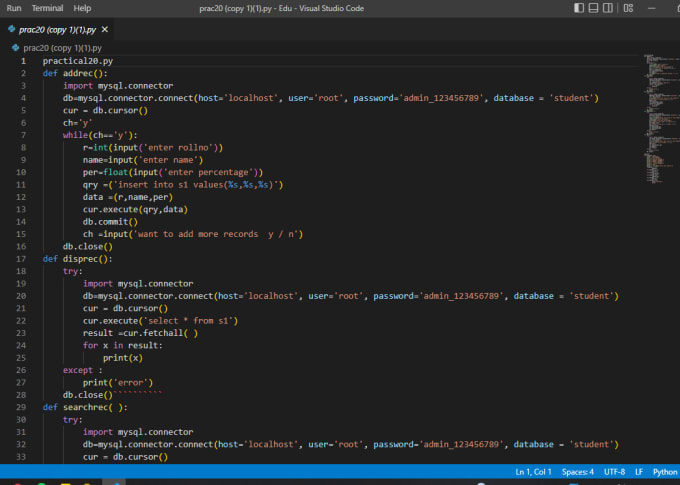
Task: Select the prac20 (copy 1)(1).py editor tab
Action: coord(57,30)
